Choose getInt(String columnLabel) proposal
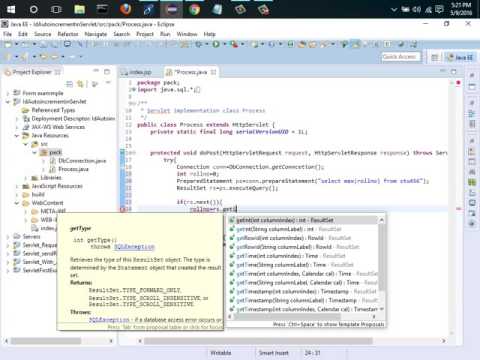Image resolution: width=480 pixels, height=360 pixels. pos(303,229)
